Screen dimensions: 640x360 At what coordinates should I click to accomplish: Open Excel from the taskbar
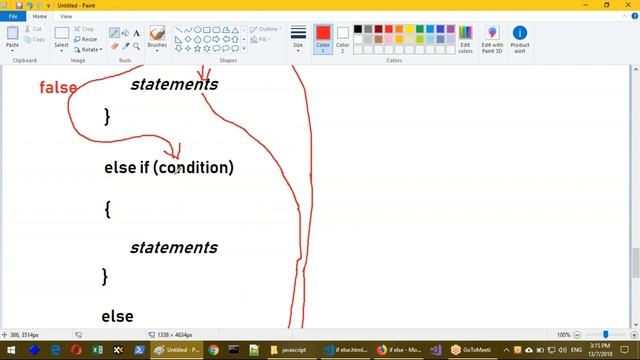pyautogui.click(x=98, y=350)
